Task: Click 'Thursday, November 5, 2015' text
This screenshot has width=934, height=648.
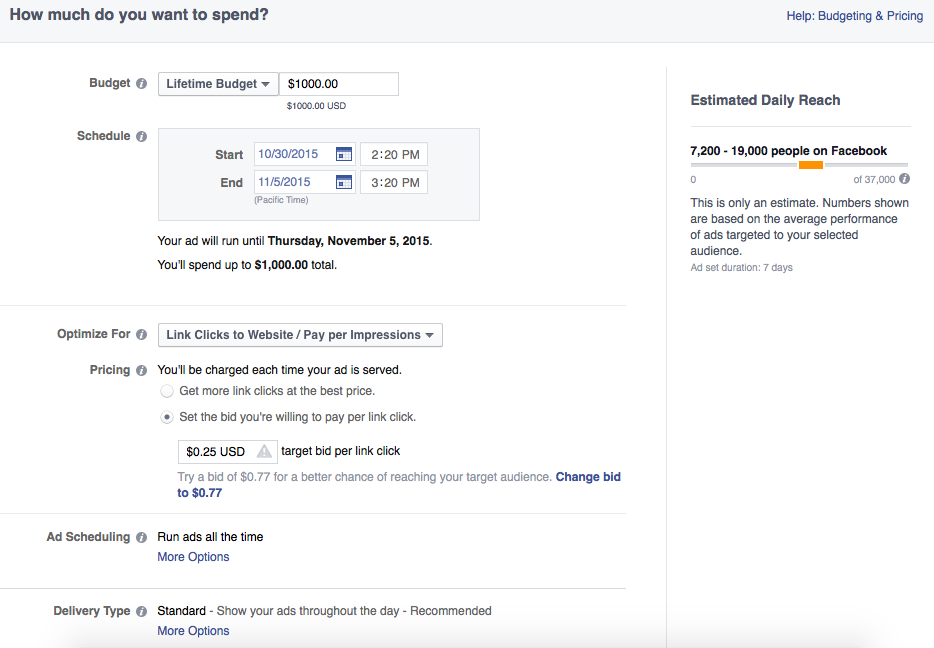Action: (348, 241)
